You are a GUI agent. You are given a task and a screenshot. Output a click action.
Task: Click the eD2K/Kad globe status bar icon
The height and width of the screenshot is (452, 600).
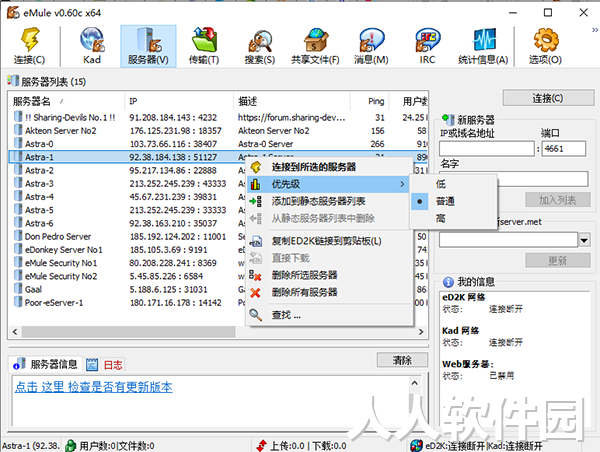point(416,445)
